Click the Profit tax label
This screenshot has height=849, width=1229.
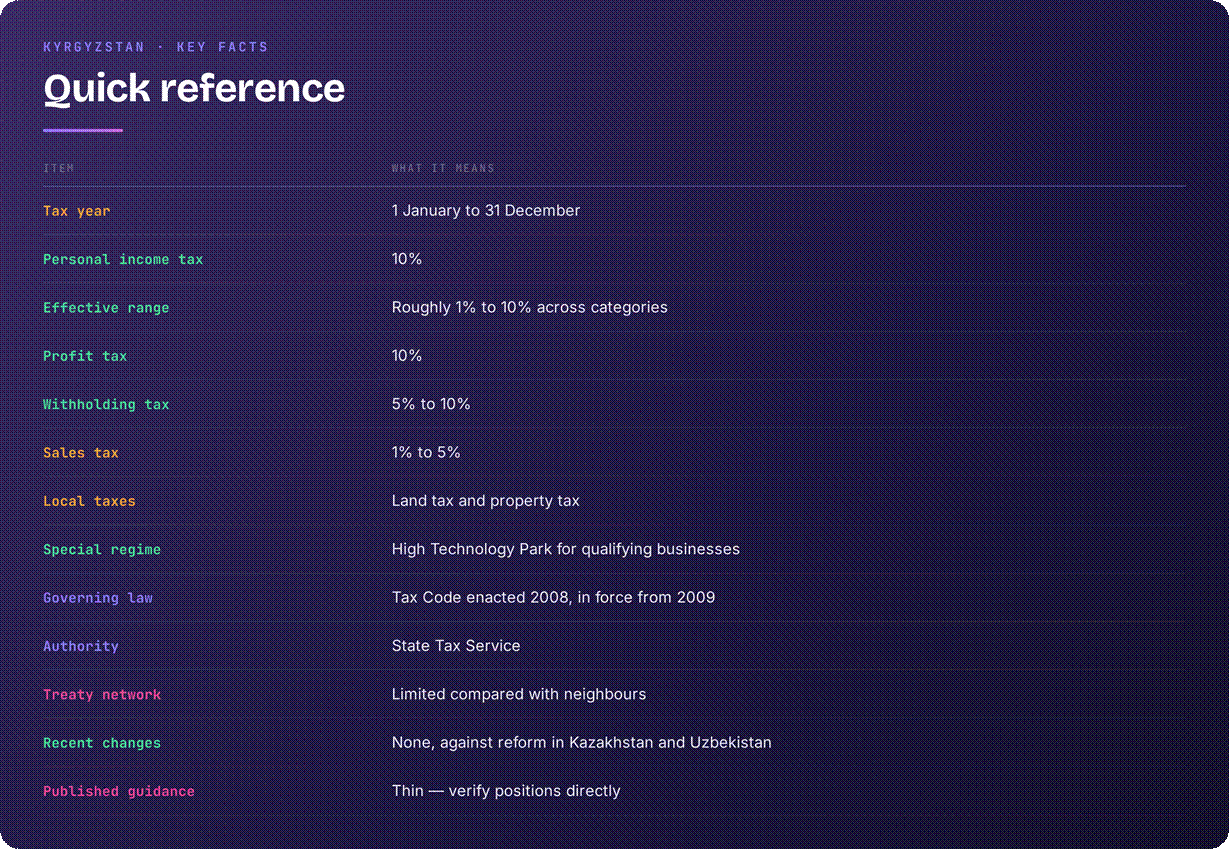pyautogui.click(x=85, y=356)
